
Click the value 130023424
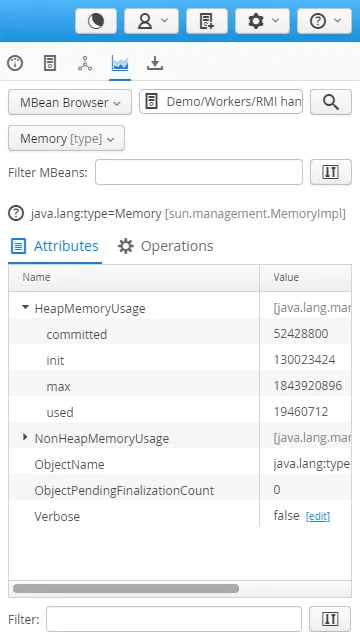click(x=304, y=360)
